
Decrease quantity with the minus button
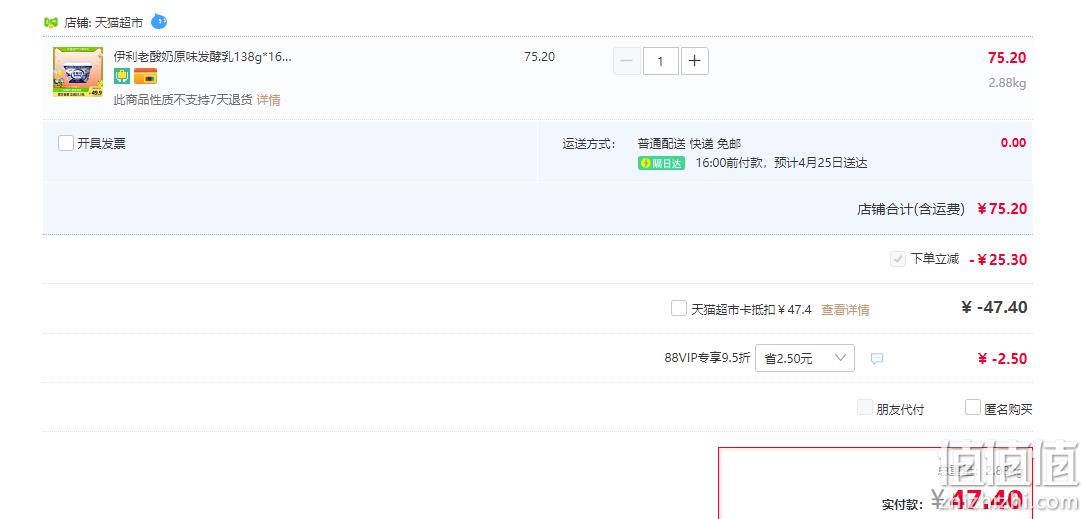coord(627,61)
